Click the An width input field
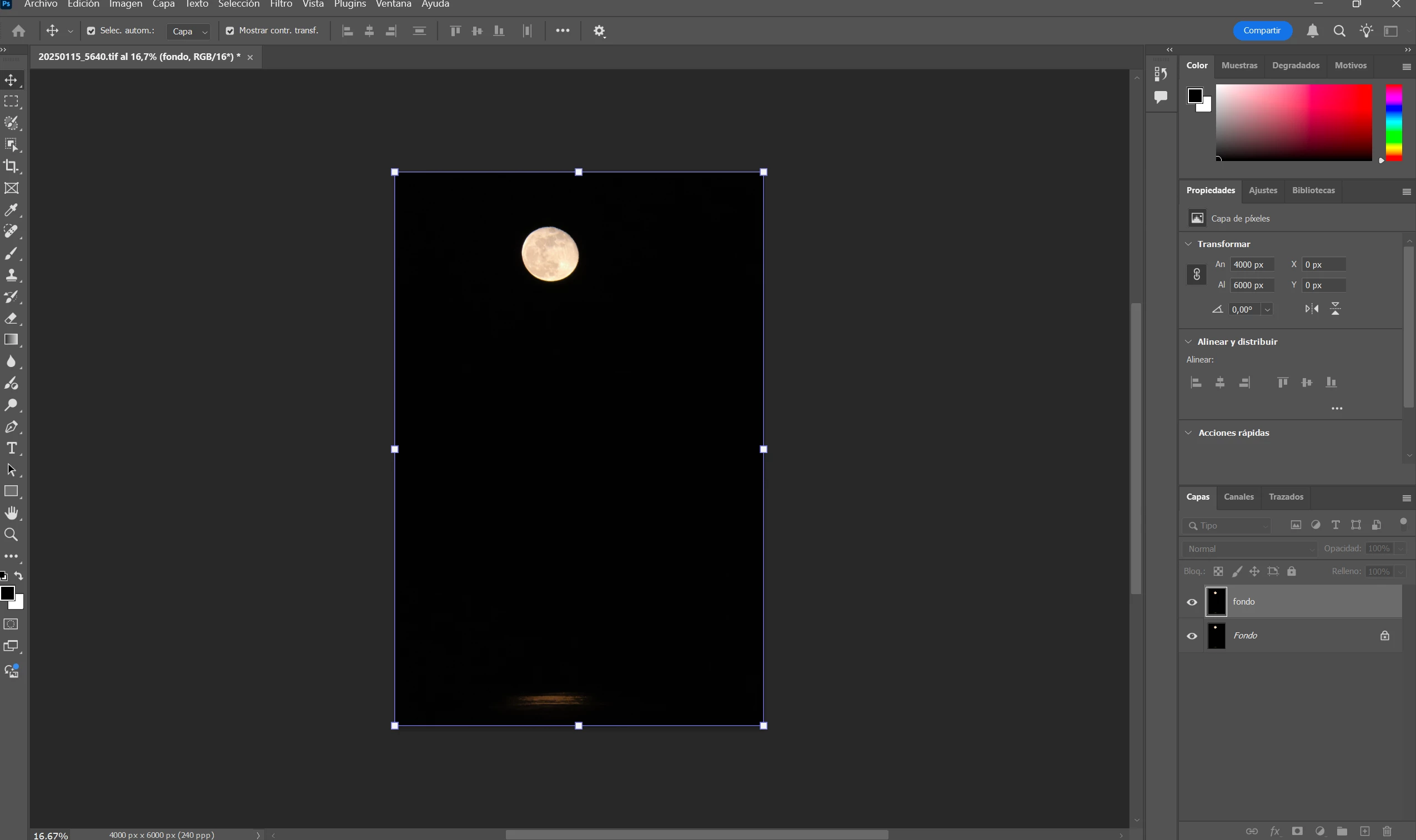Screen dimensions: 1416x840 pyautogui.click(x=1252, y=265)
